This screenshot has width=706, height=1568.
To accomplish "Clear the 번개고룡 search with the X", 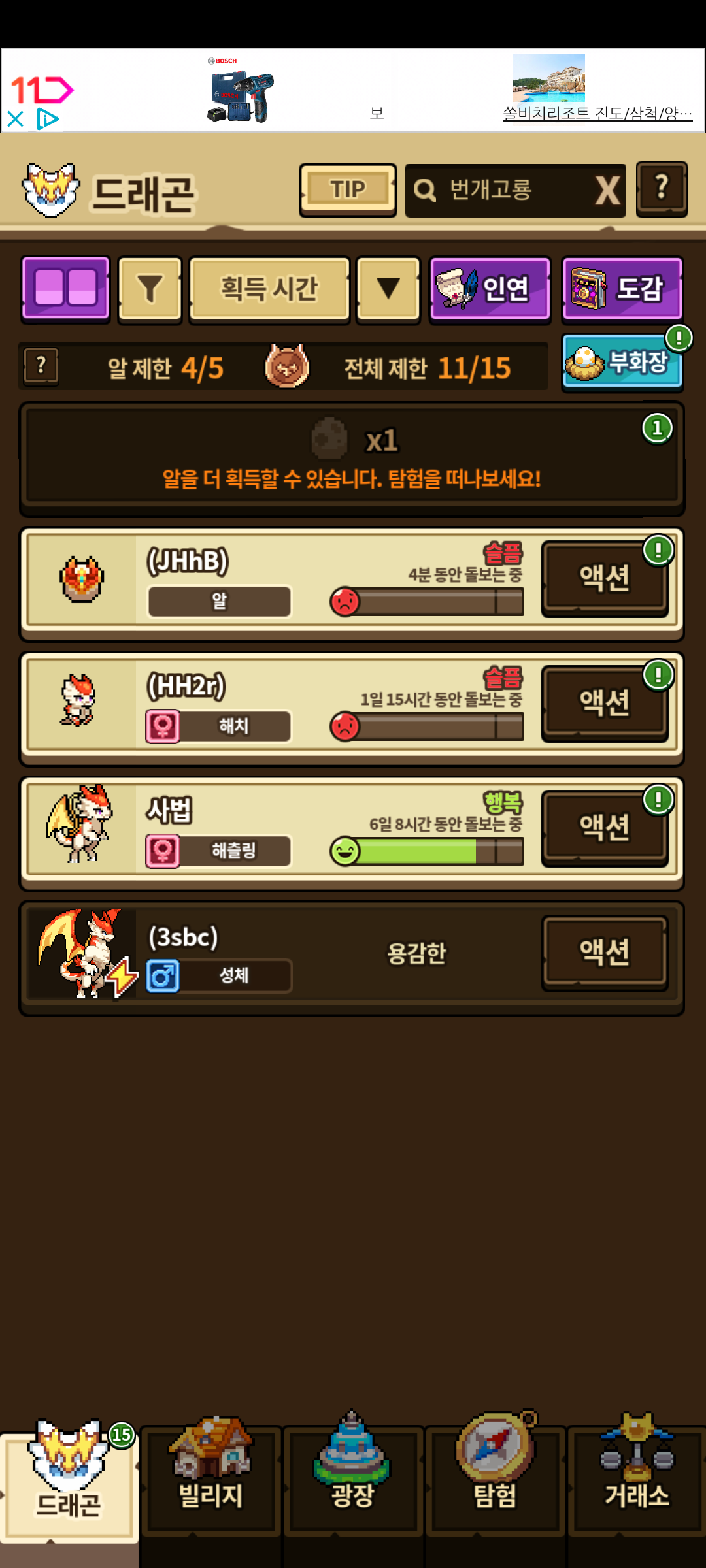I will click(x=607, y=191).
